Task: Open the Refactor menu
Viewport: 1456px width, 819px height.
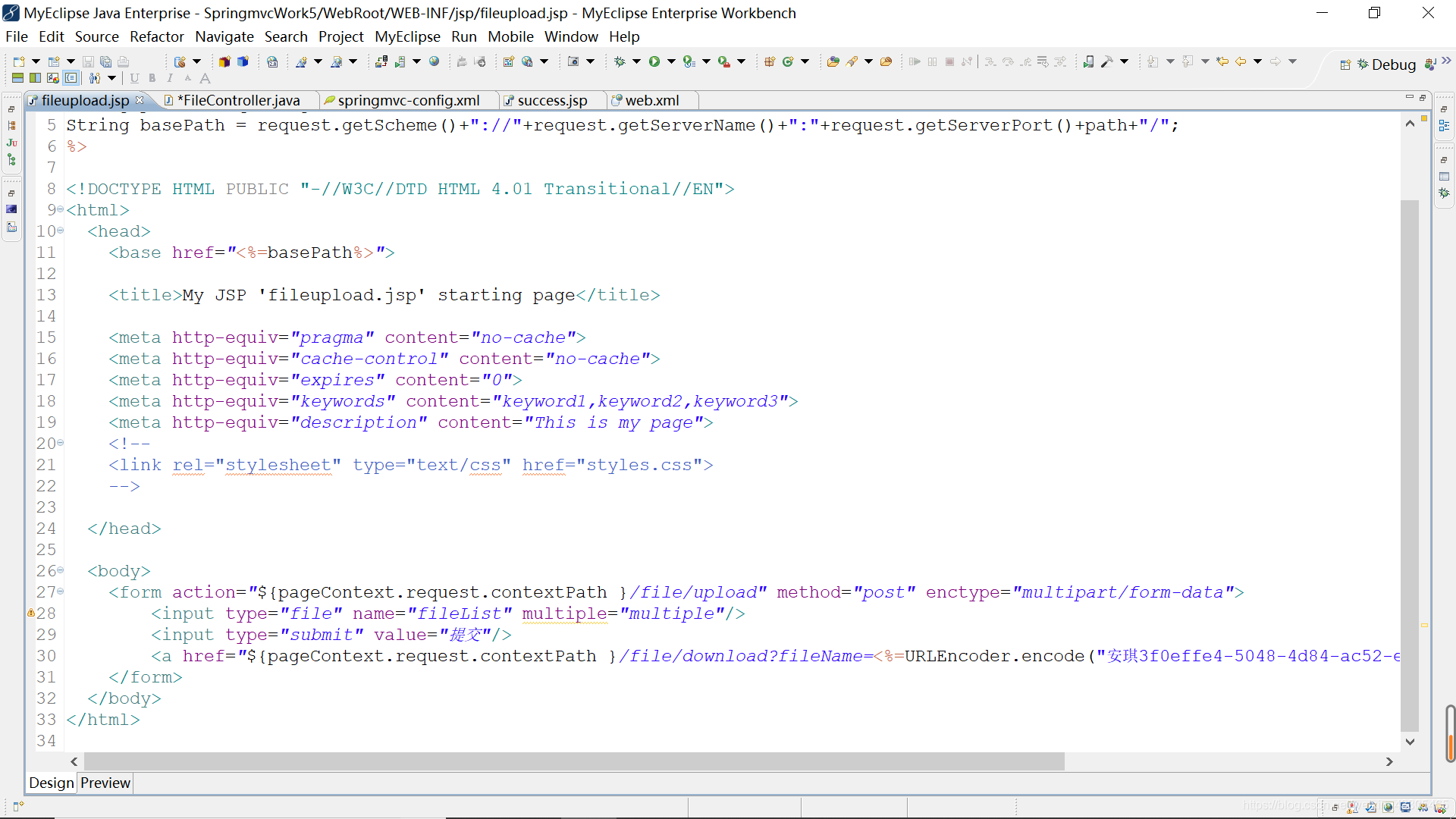Action: click(x=156, y=36)
